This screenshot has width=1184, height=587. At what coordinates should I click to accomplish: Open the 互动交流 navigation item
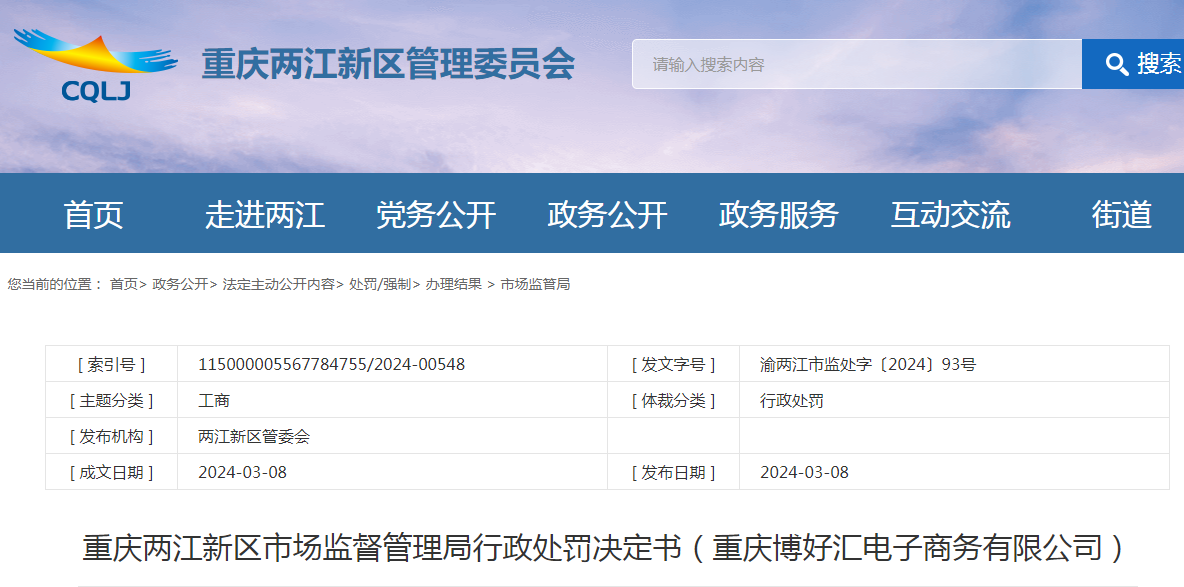click(950, 215)
